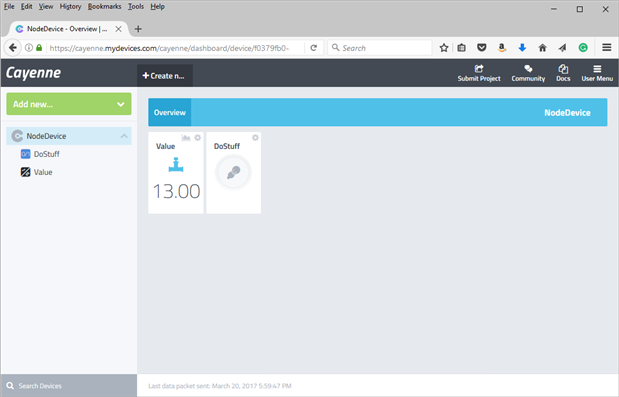
Task: Click the DoStuff digital icon in the sidebar
Action: 25,154
